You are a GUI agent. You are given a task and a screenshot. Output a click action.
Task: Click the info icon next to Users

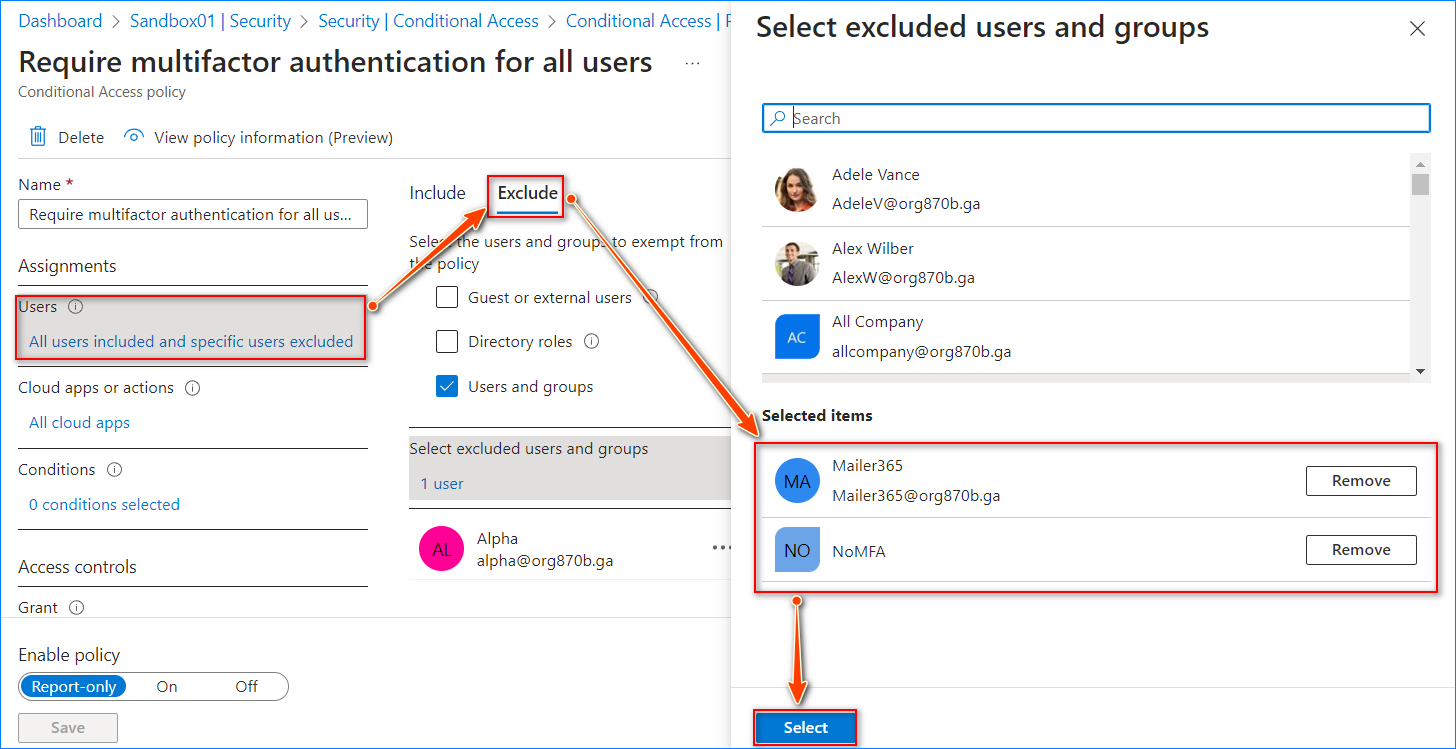tap(75, 307)
